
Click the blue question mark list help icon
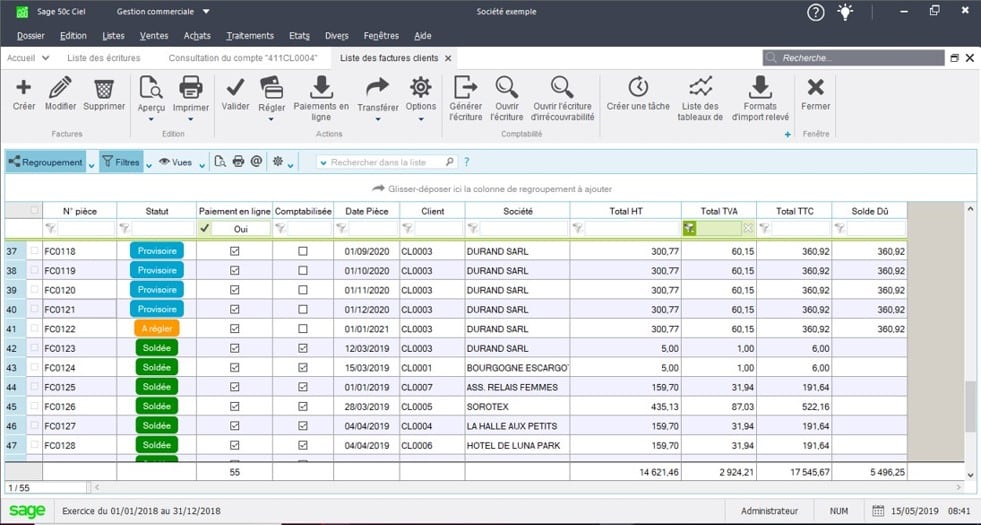click(466, 162)
